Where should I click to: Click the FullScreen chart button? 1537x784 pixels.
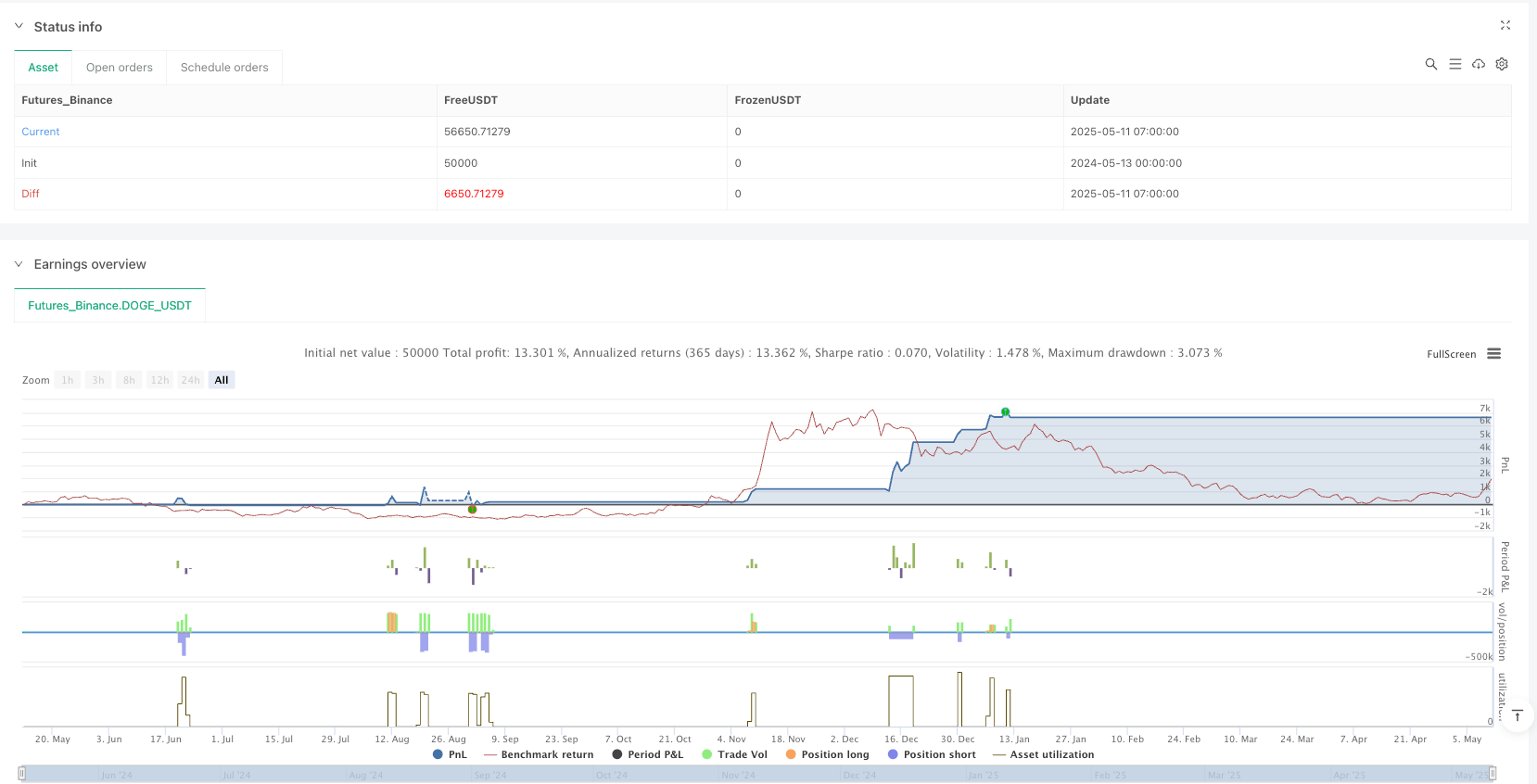[x=1451, y=354]
